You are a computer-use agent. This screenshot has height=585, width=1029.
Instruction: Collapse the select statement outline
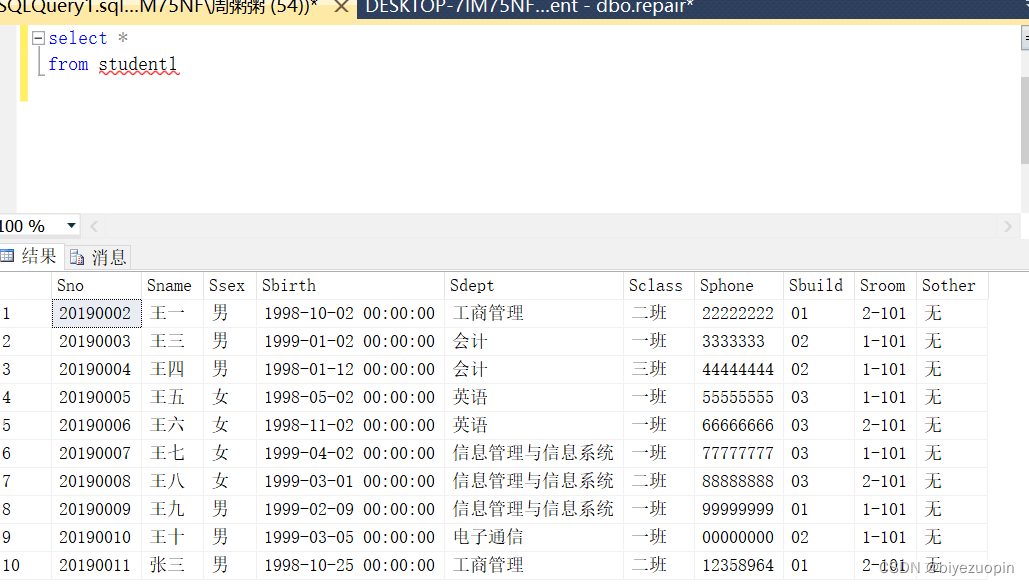(x=38, y=38)
